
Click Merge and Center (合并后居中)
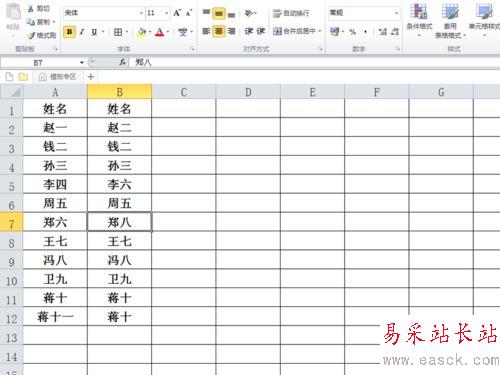pos(294,31)
